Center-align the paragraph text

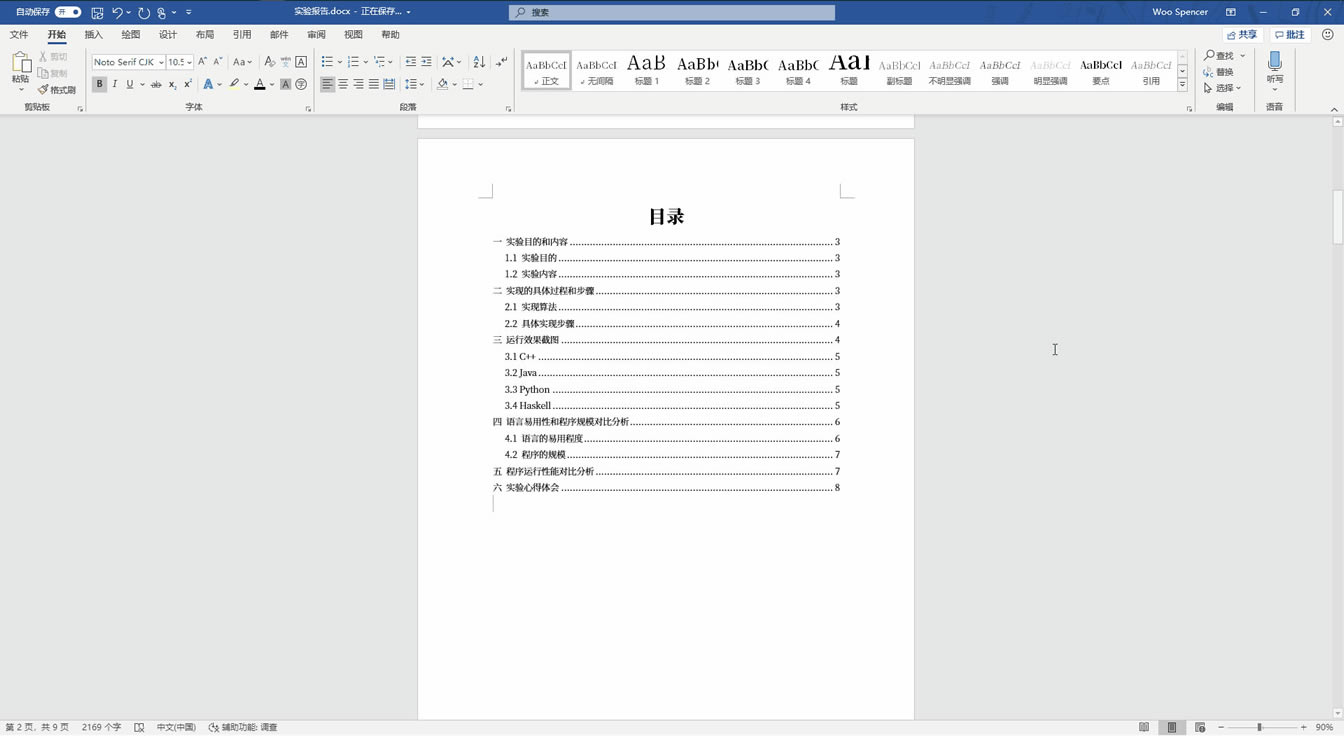pyautogui.click(x=343, y=85)
